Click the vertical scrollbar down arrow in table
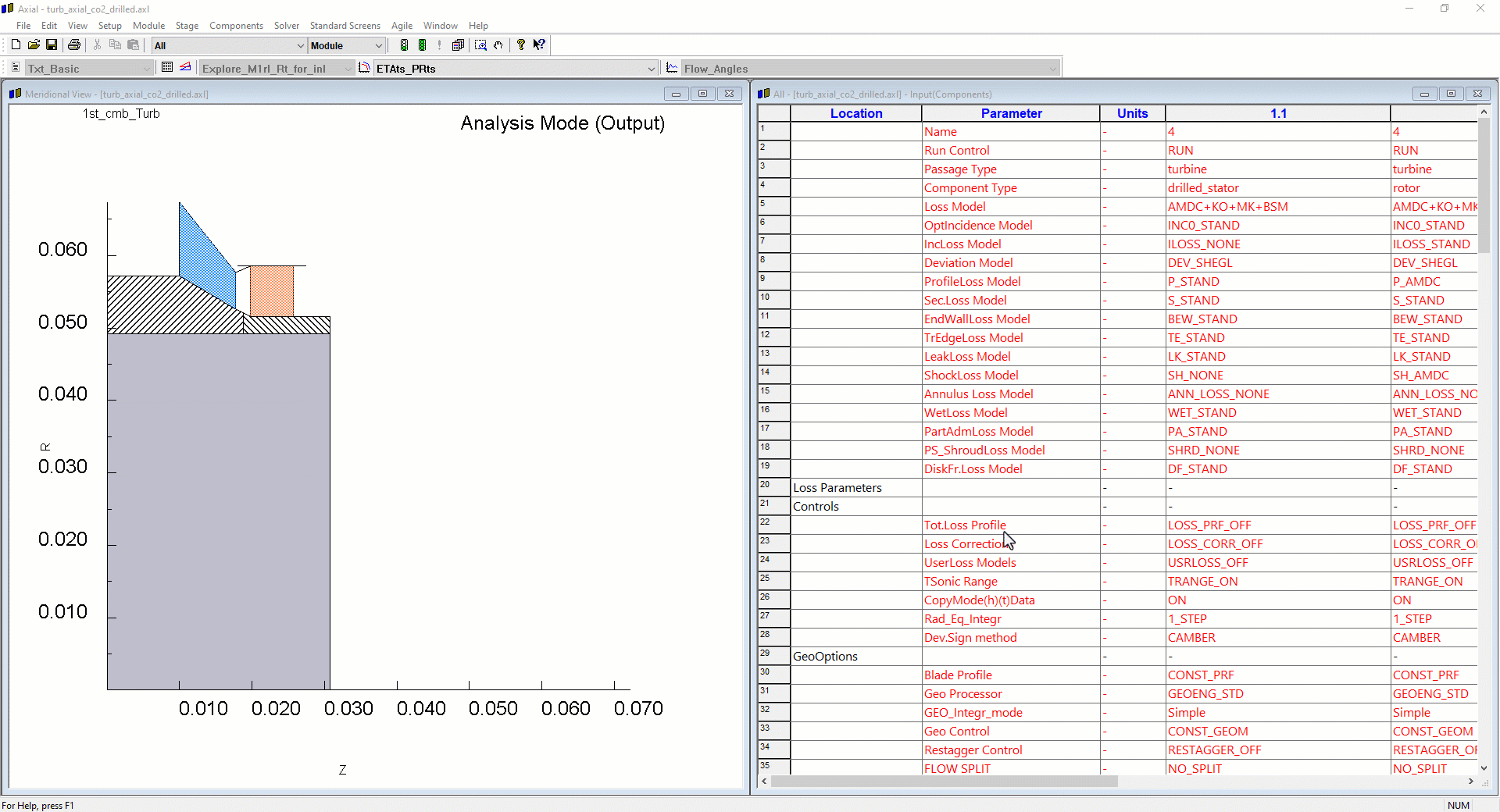 (1484, 768)
